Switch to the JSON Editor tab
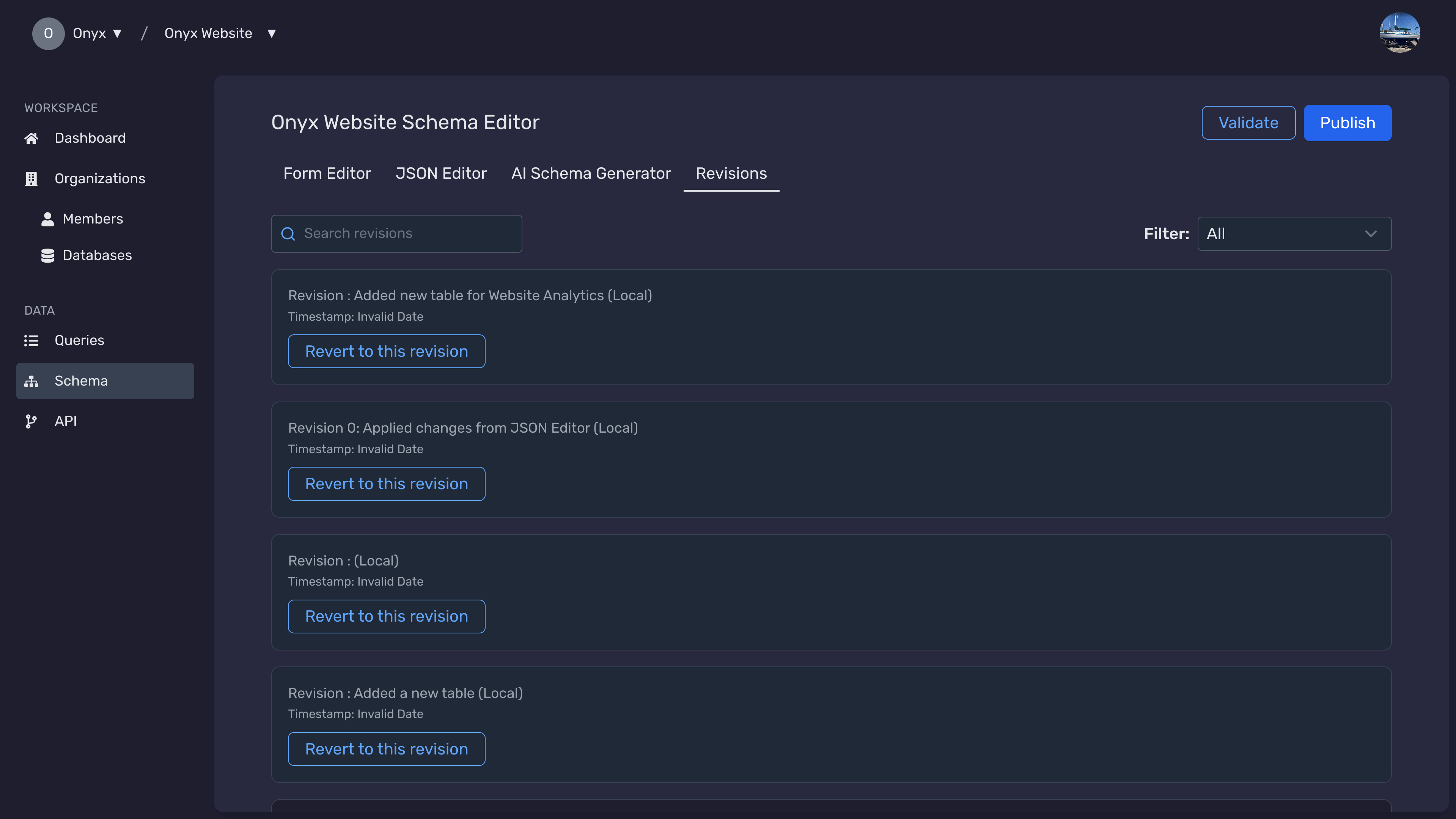 (x=441, y=174)
